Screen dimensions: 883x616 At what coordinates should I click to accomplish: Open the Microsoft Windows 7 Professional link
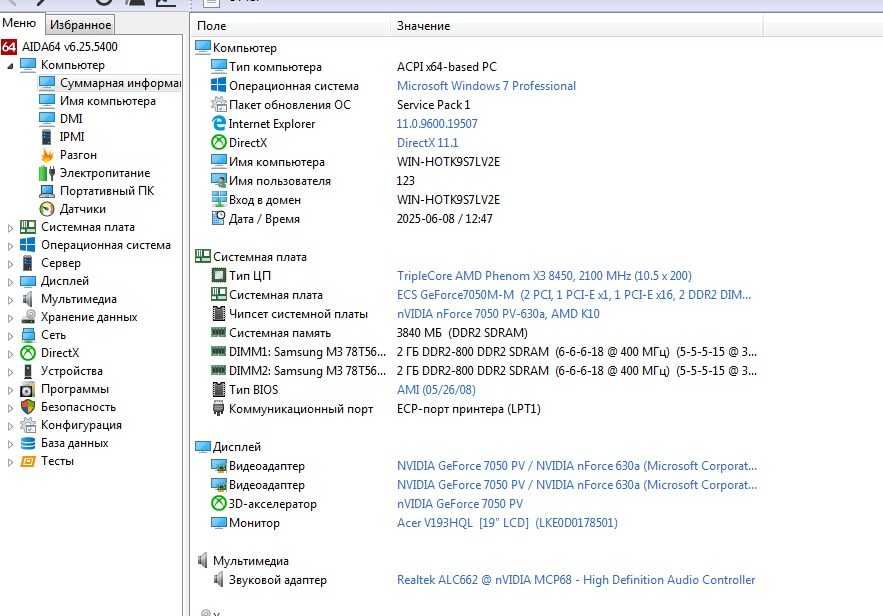tap(486, 86)
